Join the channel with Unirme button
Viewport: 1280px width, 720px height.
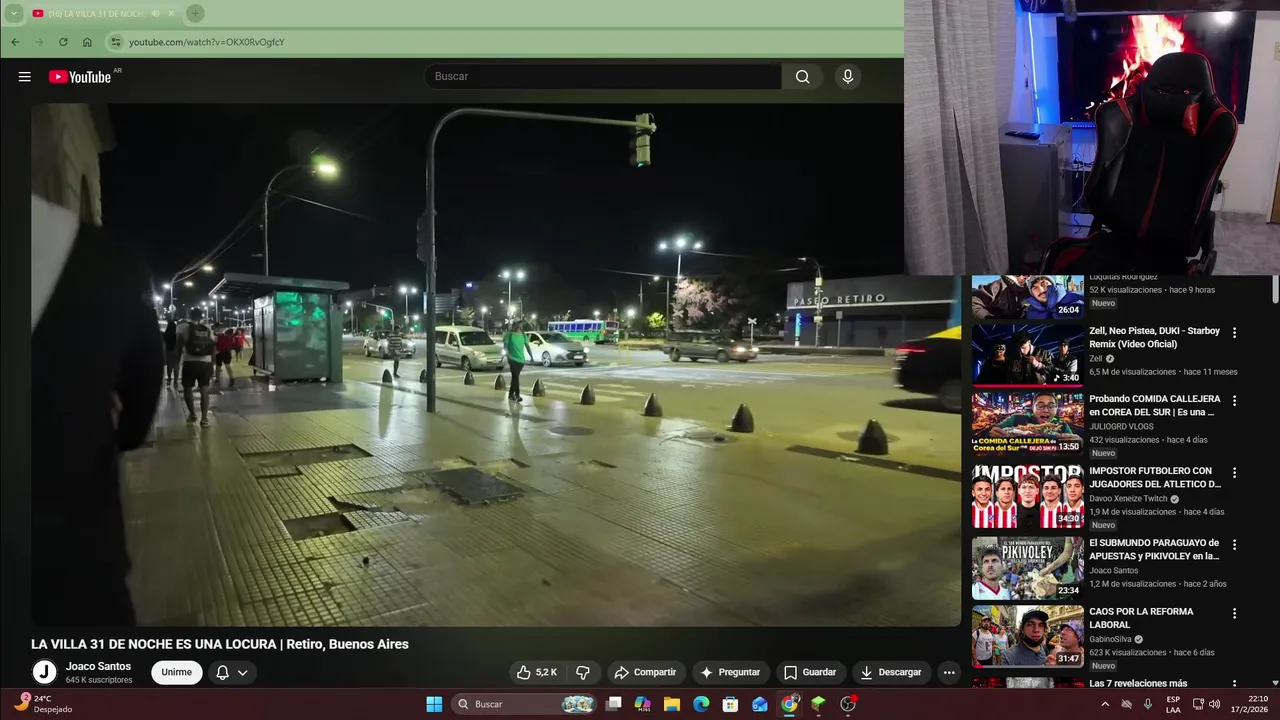[177, 672]
